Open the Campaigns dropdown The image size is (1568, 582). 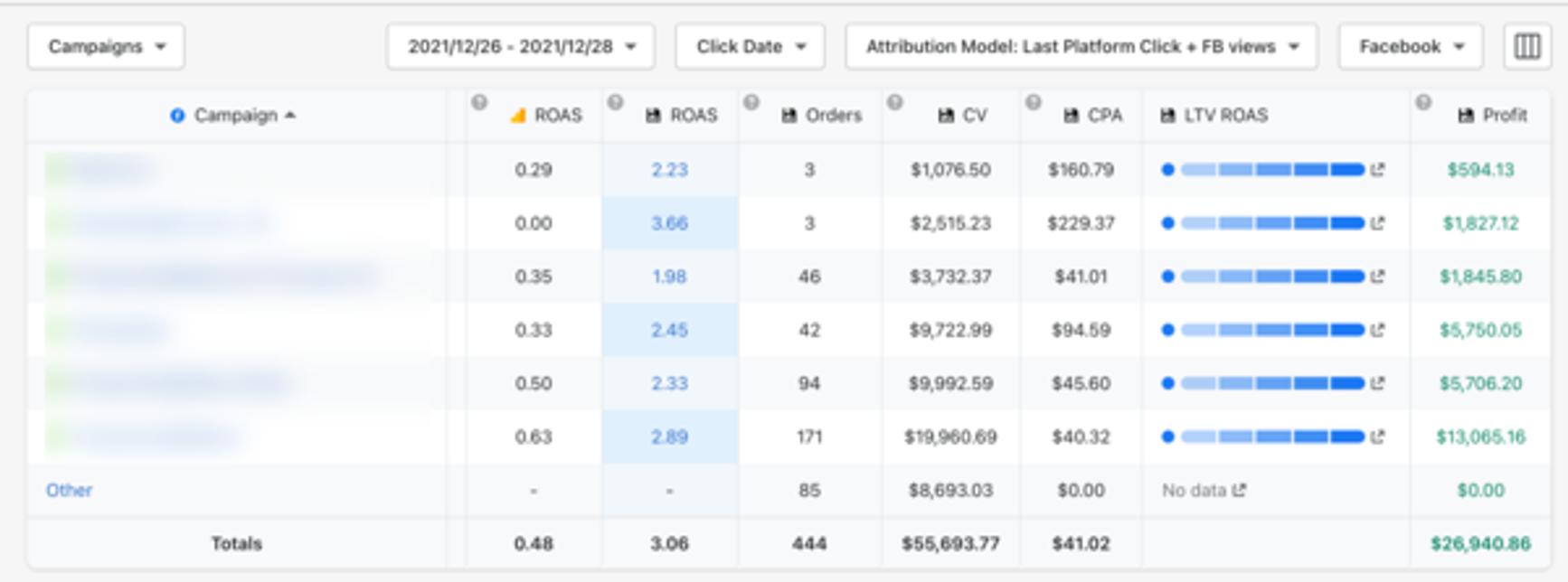point(106,47)
